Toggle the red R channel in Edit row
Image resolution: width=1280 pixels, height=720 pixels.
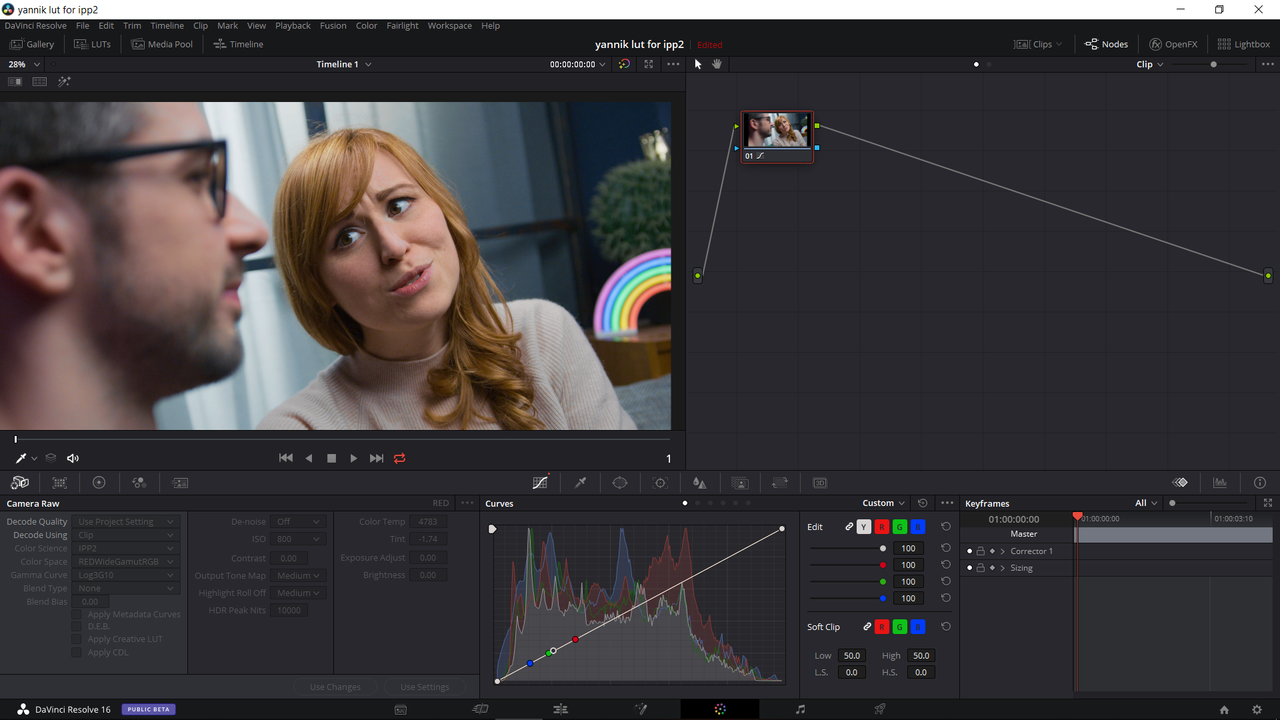[x=882, y=527]
